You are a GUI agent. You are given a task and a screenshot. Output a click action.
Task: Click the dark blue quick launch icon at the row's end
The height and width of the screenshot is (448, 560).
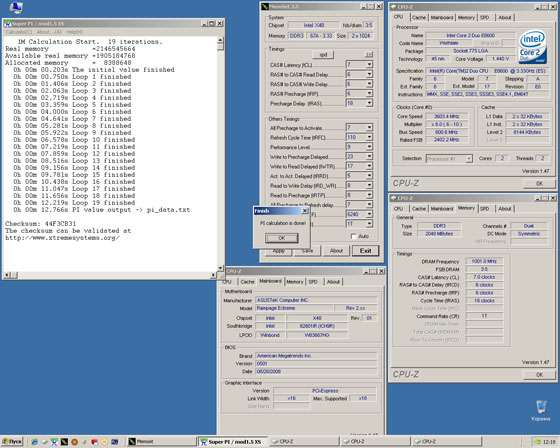[115, 442]
